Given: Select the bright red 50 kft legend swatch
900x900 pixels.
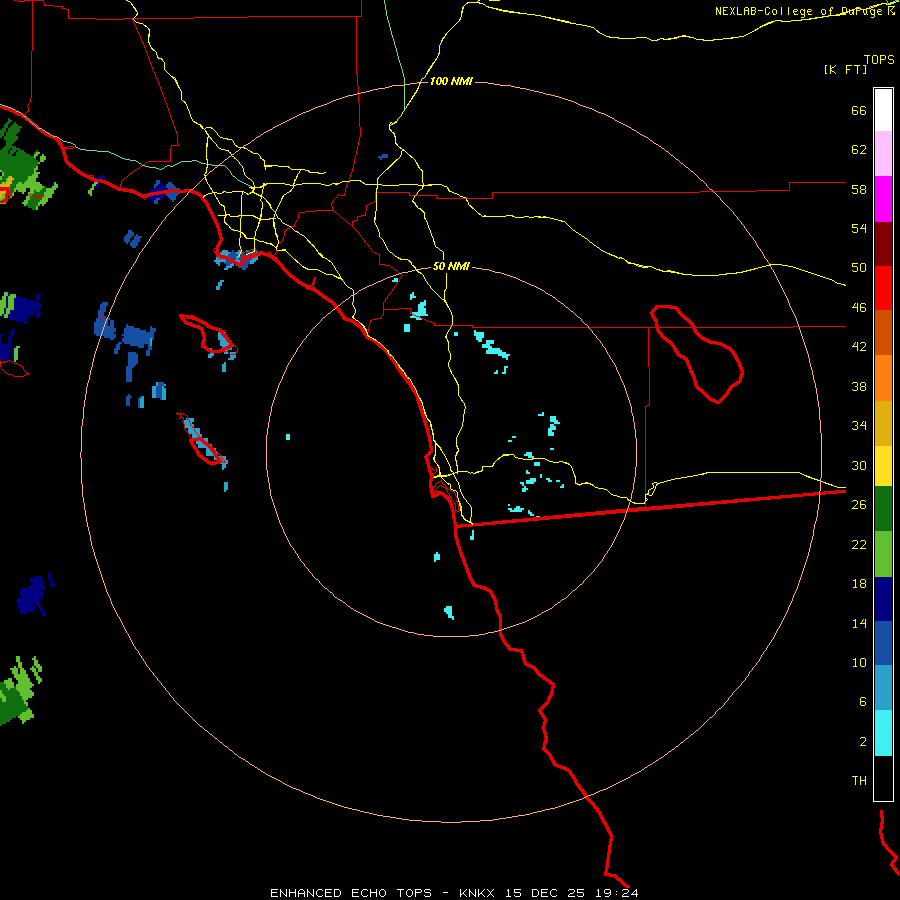Looking at the screenshot, I should (883, 288).
